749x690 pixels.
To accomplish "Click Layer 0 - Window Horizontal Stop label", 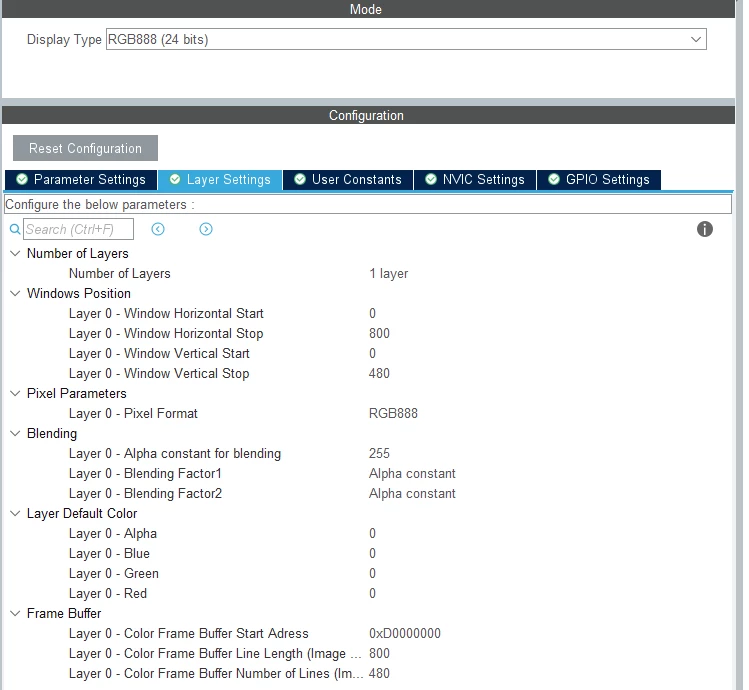I will pos(166,334).
